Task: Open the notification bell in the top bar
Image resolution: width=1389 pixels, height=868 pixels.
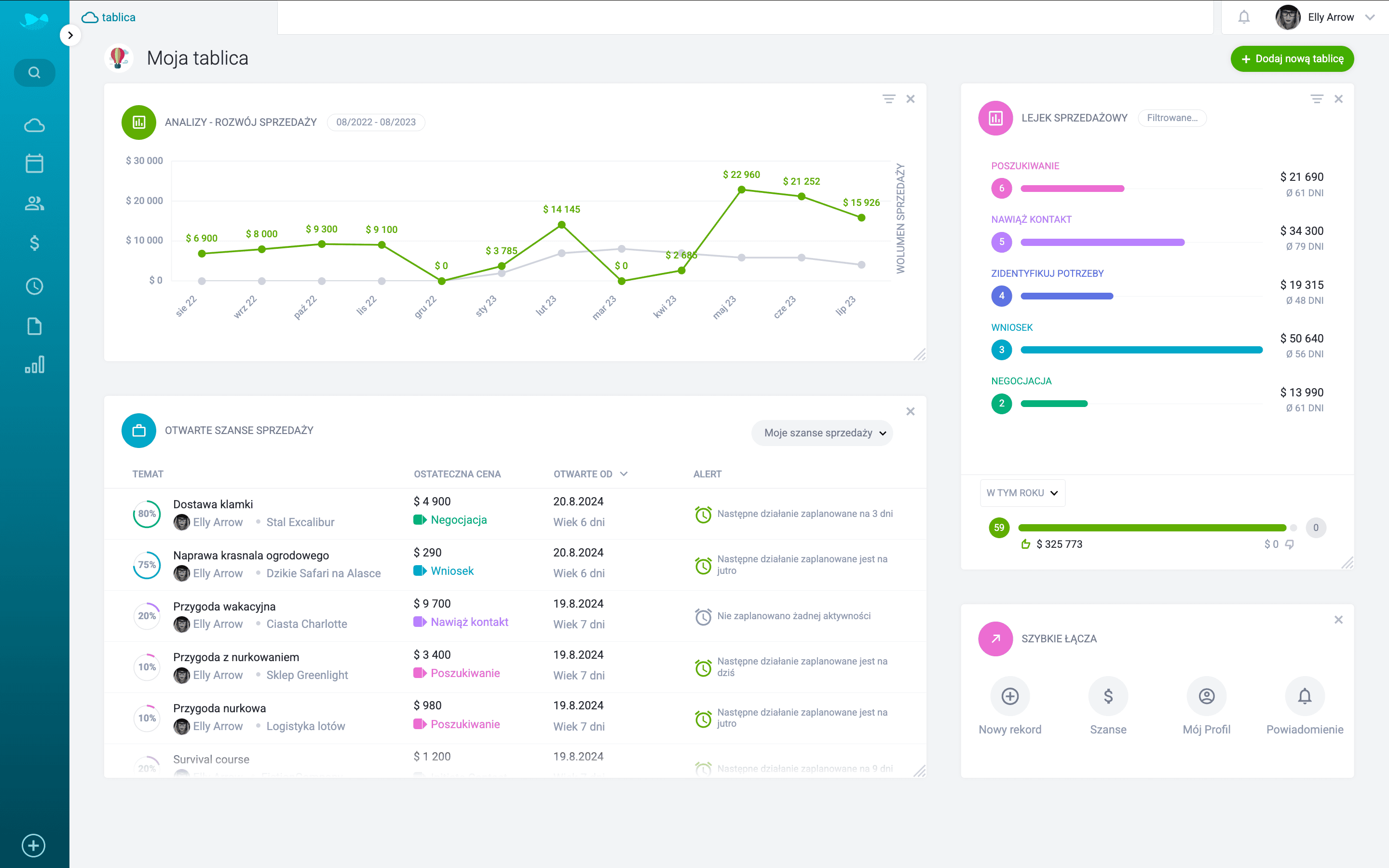Action: pos(1244,17)
